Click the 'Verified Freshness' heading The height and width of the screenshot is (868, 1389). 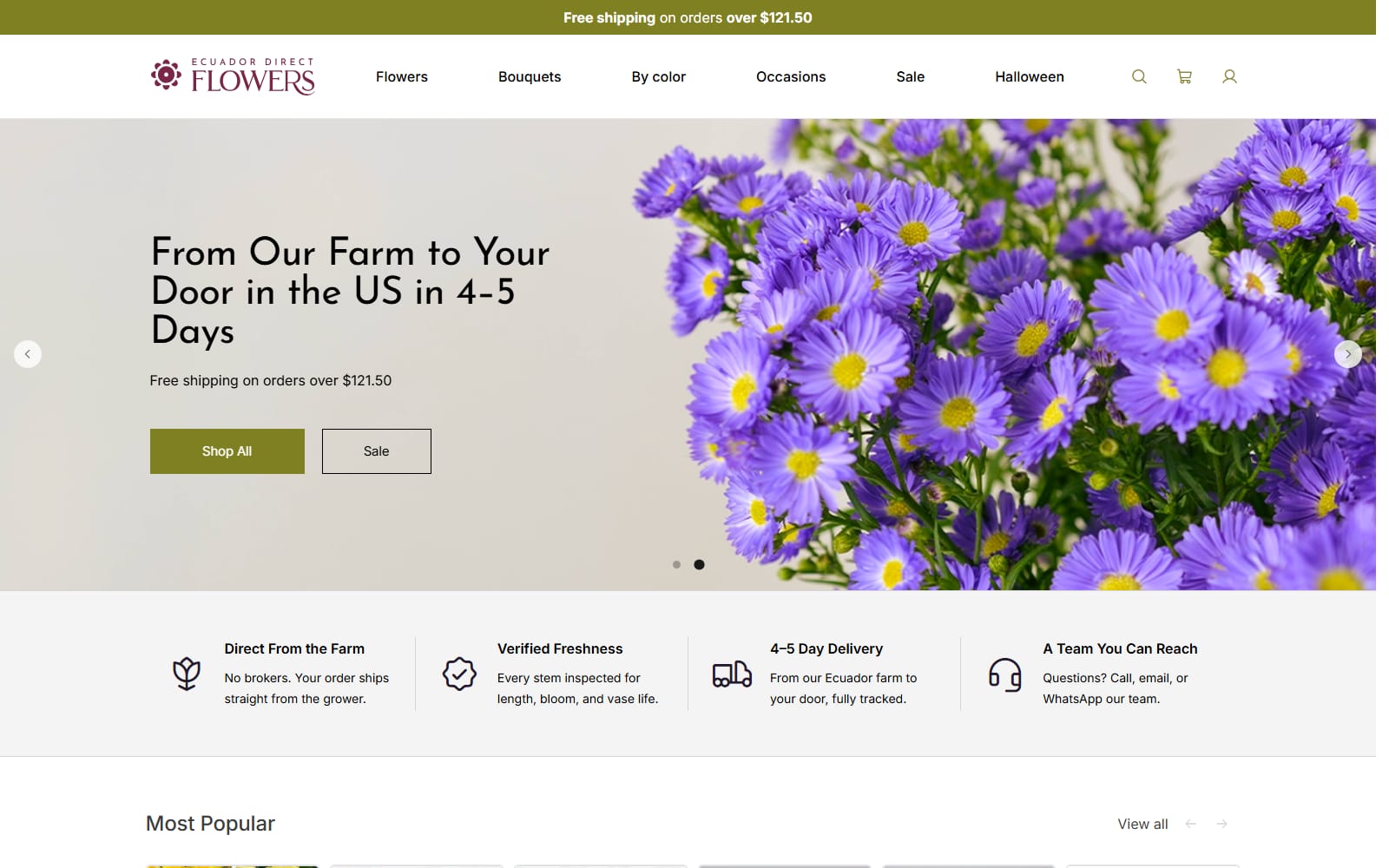(x=560, y=648)
